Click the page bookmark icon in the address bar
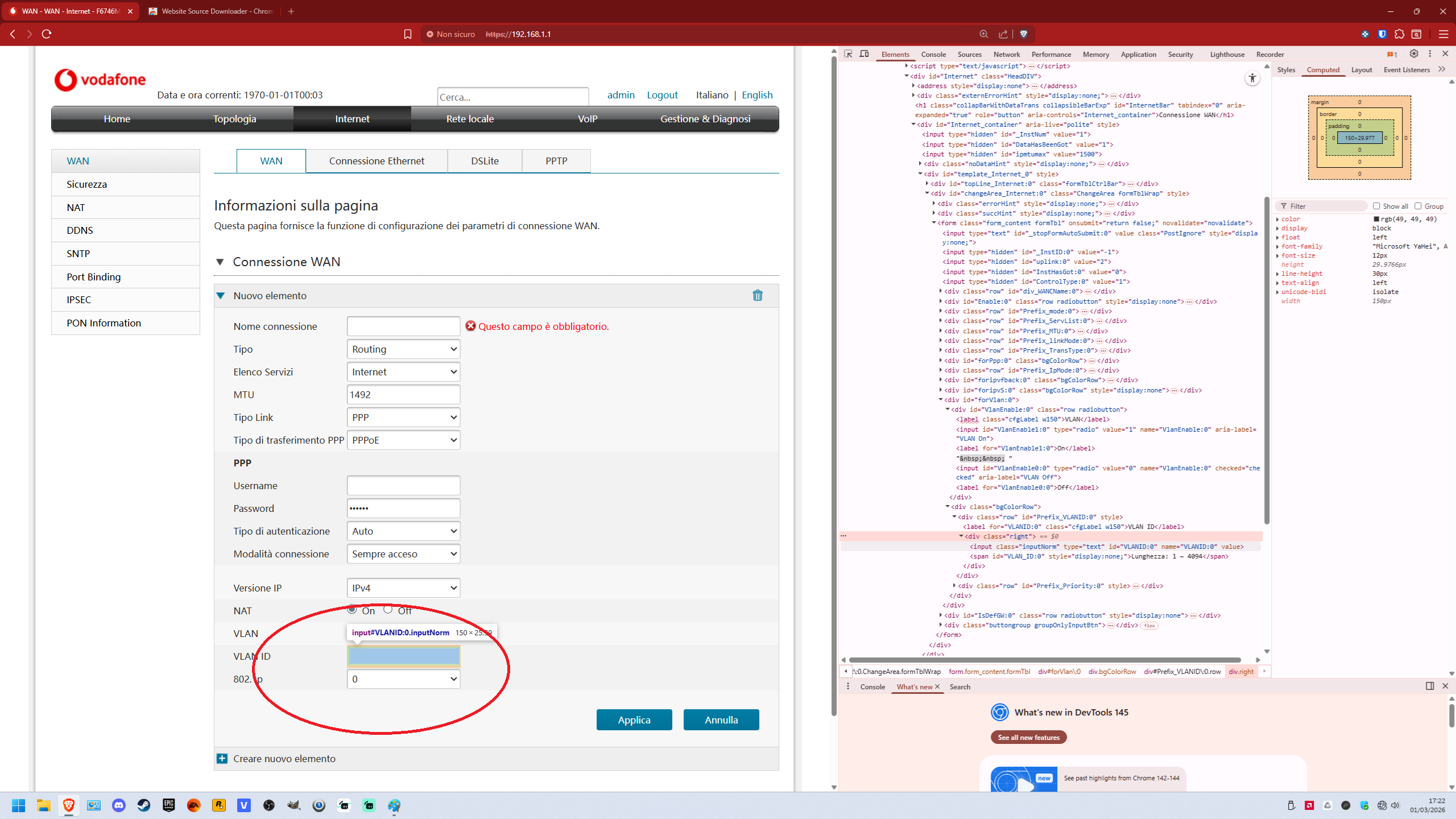This screenshot has height=819, width=1456. click(407, 34)
